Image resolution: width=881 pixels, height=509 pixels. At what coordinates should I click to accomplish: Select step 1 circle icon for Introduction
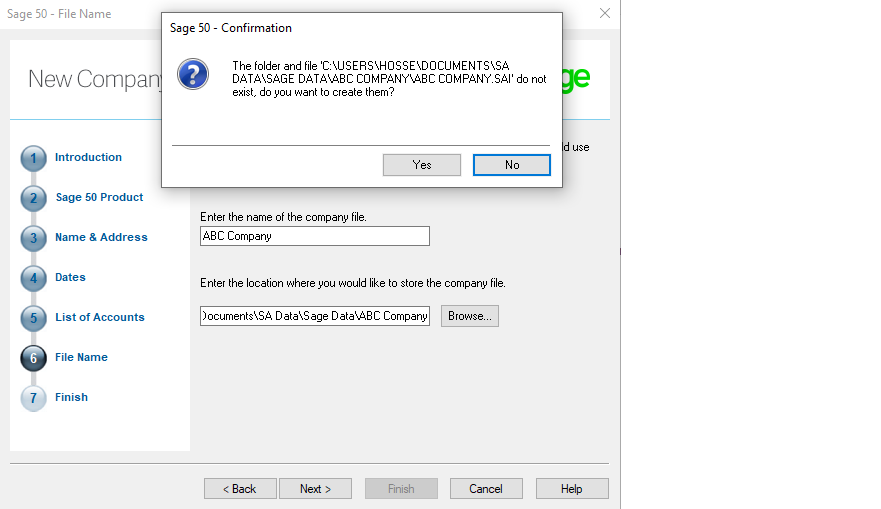pyautogui.click(x=33, y=158)
